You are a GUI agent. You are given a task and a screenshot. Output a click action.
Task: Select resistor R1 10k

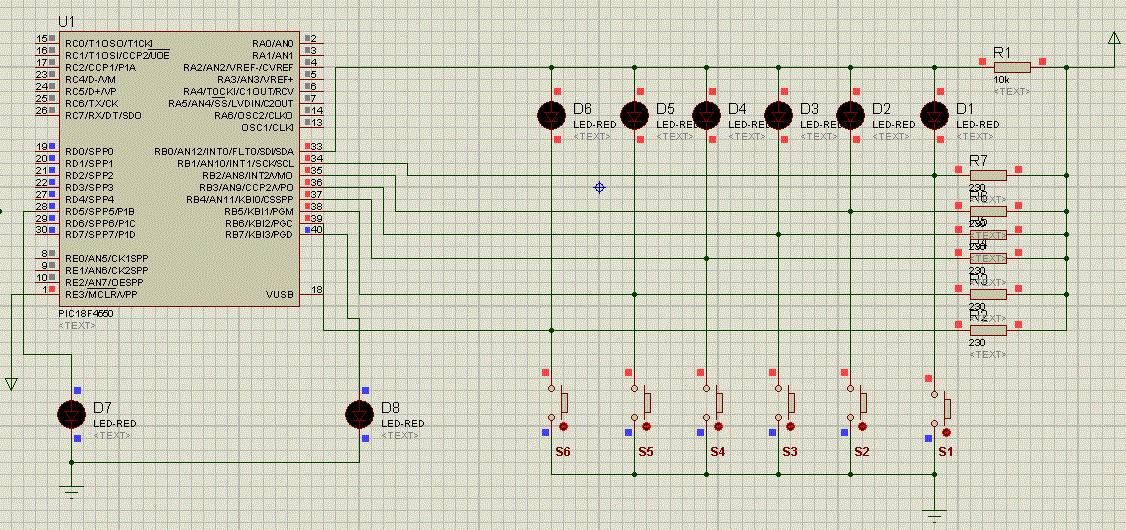(x=1010, y=67)
